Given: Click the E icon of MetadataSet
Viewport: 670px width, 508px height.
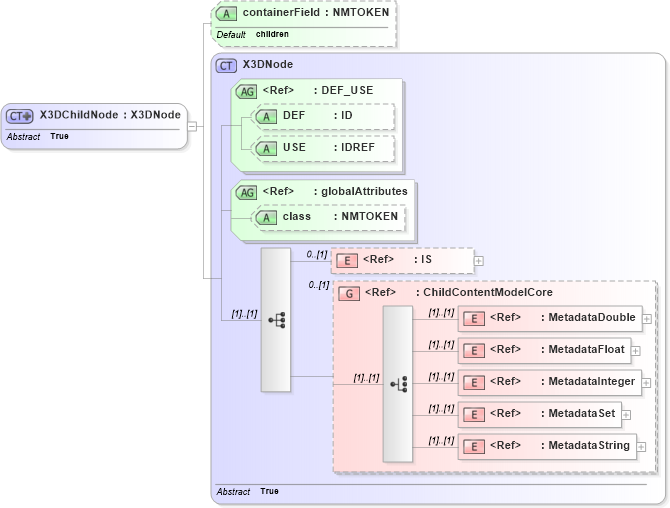Looking at the screenshot, I should click(x=474, y=414).
